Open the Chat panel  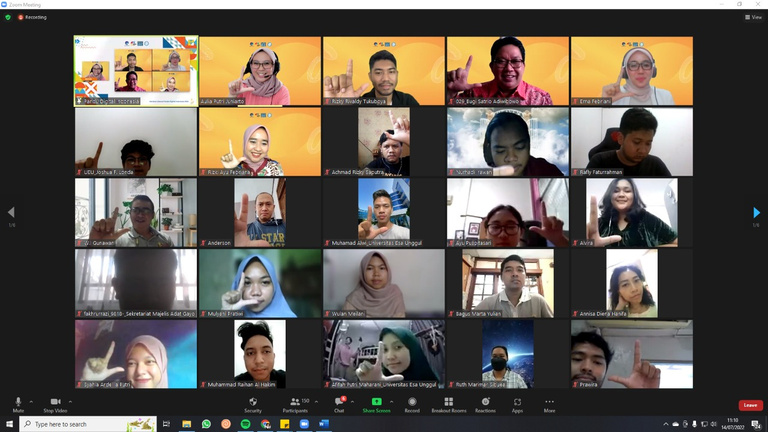pyautogui.click(x=339, y=404)
